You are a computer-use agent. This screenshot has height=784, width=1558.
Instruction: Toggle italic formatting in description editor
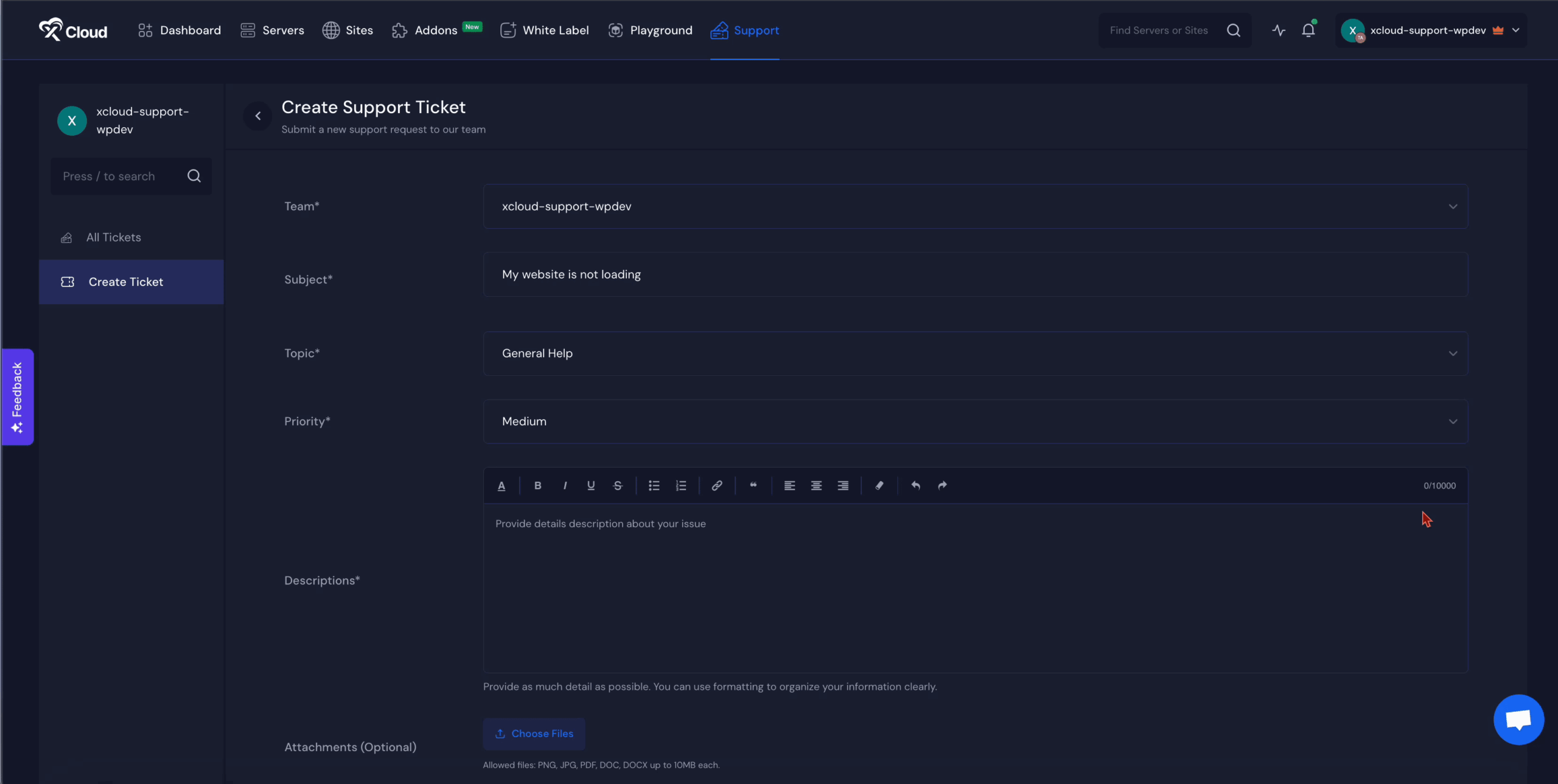[x=565, y=485]
